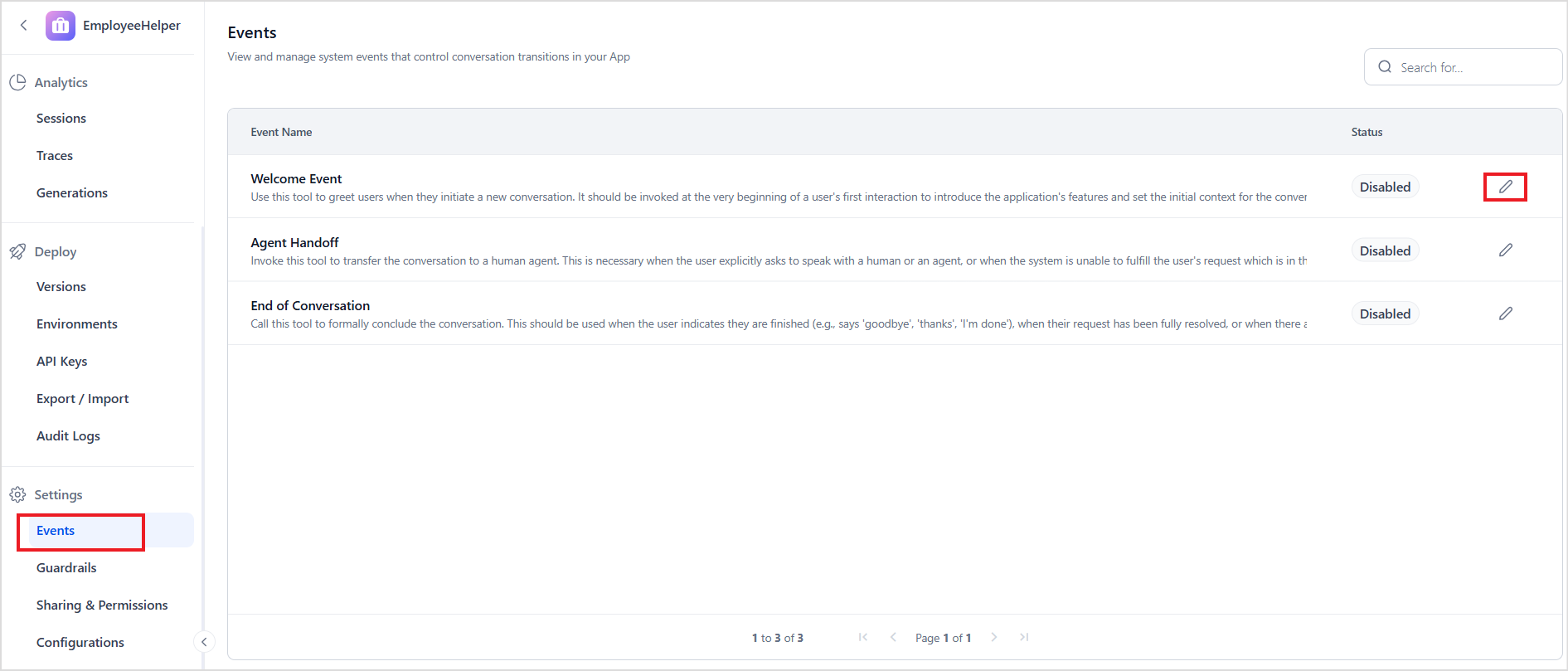1568x671 pixels.
Task: Jump to the last page arrow
Action: (1024, 637)
